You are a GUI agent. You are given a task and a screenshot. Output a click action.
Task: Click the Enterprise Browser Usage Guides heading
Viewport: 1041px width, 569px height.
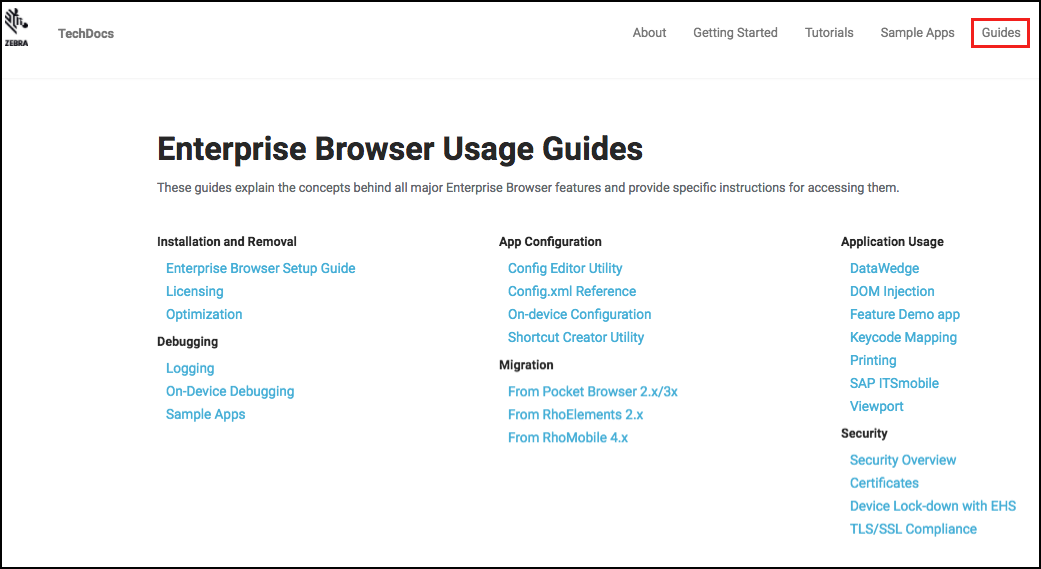coord(400,149)
